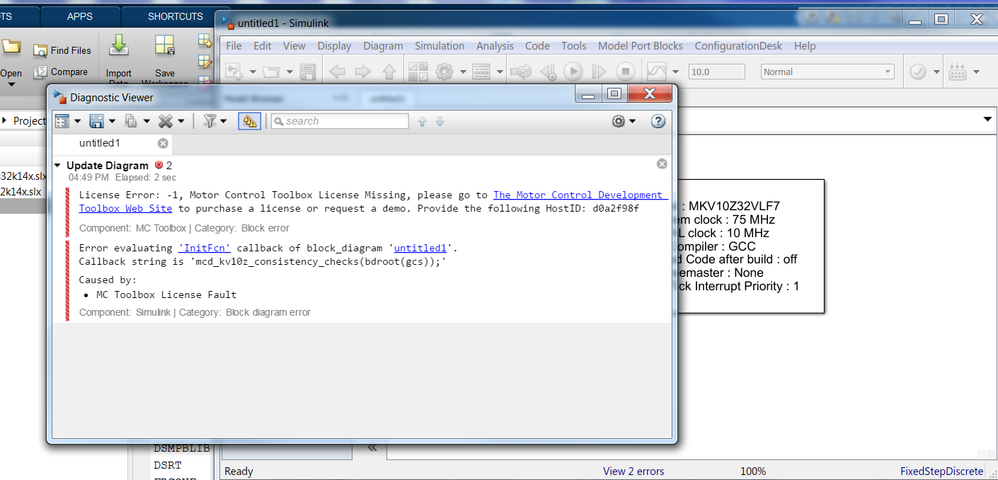This screenshot has height=480, width=998.
Task: Click the View 2 errors status link
Action: point(633,472)
